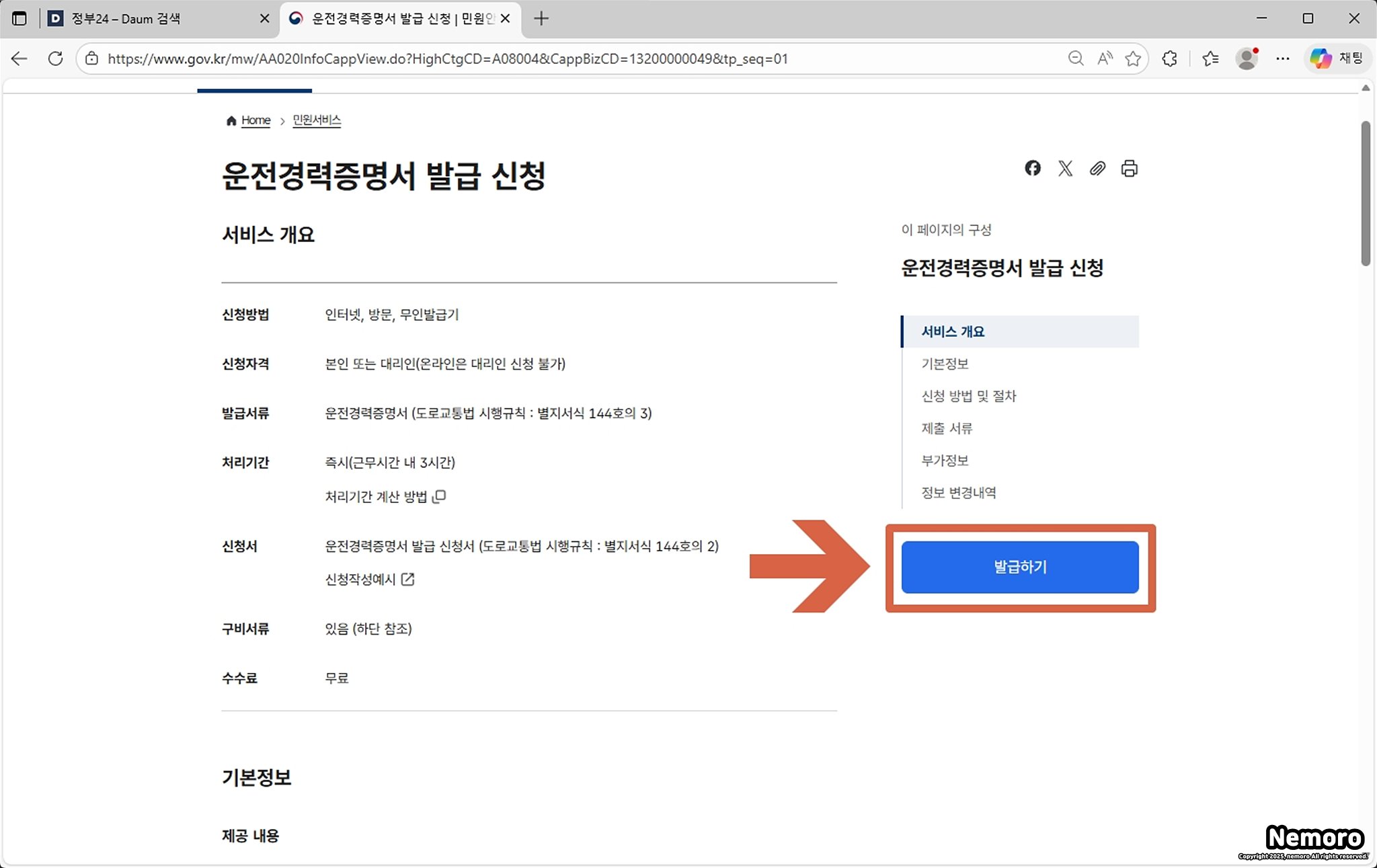Jump to 신청 방법 및 절차 section
Viewport: 1377px width, 868px height.
tap(968, 396)
